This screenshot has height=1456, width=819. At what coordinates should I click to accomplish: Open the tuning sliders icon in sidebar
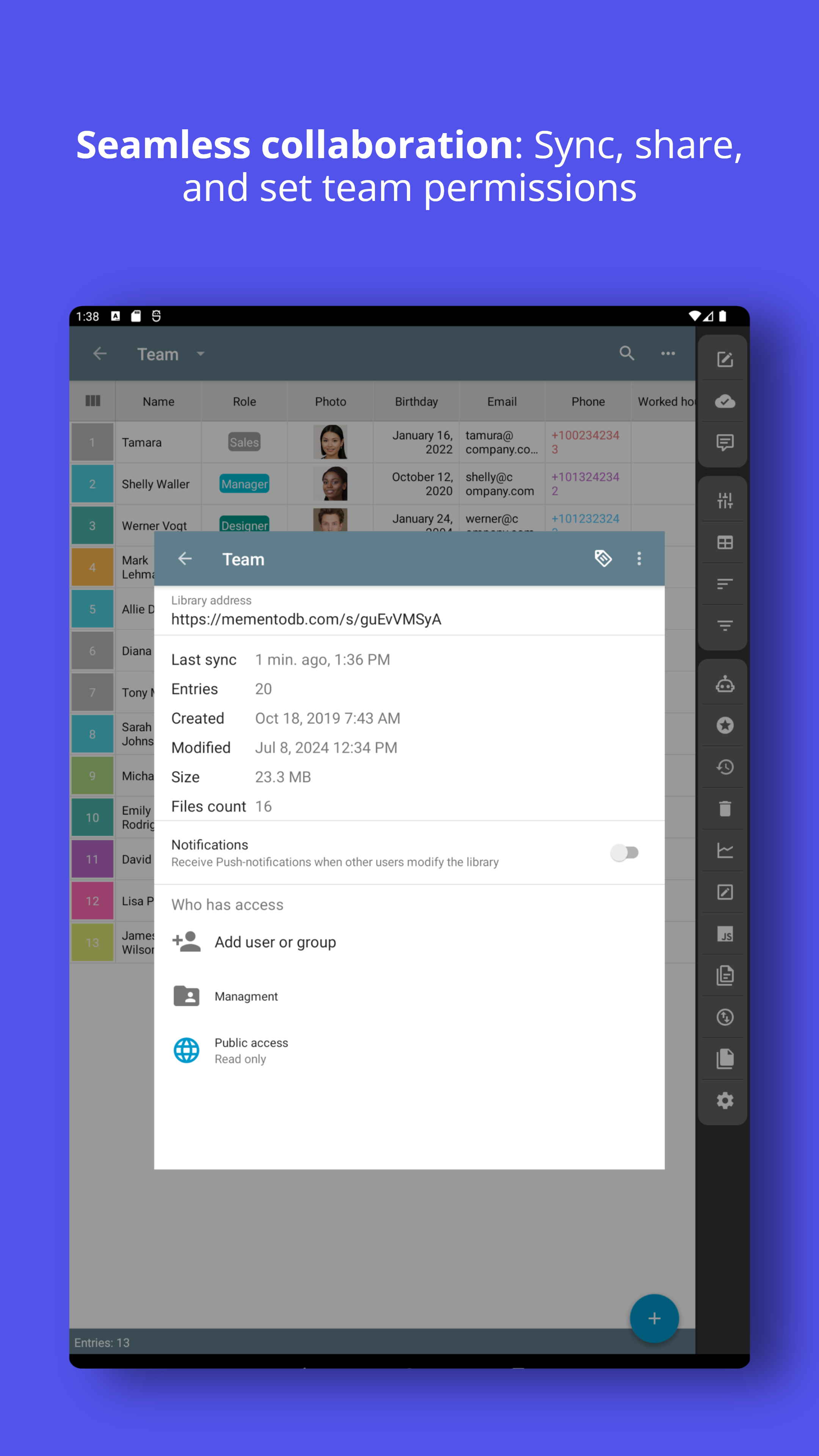click(x=725, y=500)
